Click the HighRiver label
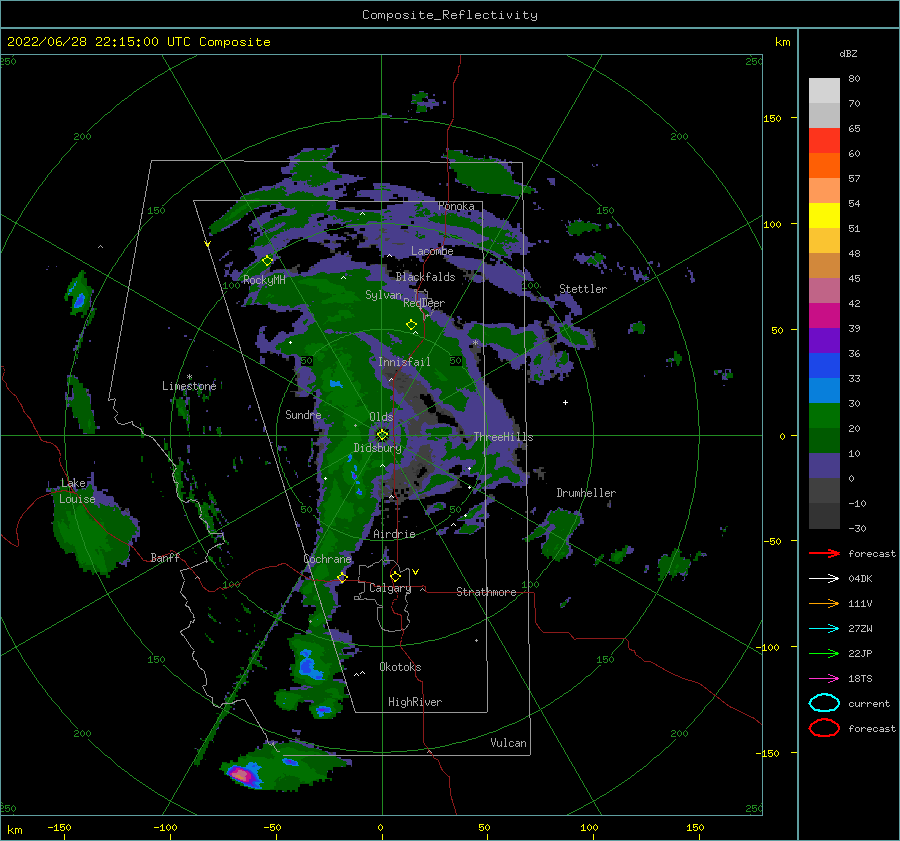The width and height of the screenshot is (900, 841). (x=414, y=702)
